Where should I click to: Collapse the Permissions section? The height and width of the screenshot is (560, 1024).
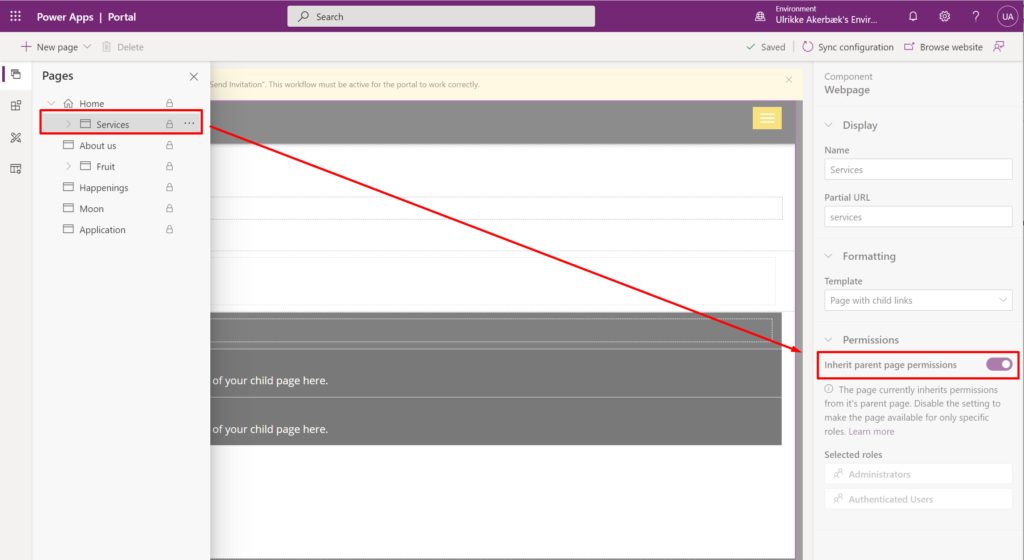[829, 339]
